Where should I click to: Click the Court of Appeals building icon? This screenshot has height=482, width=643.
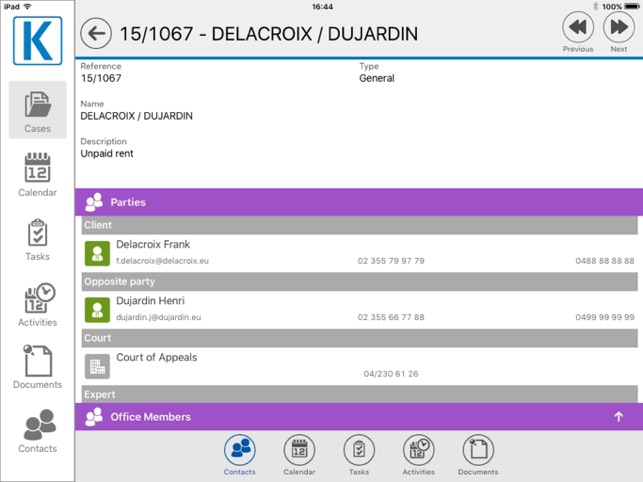click(97, 366)
